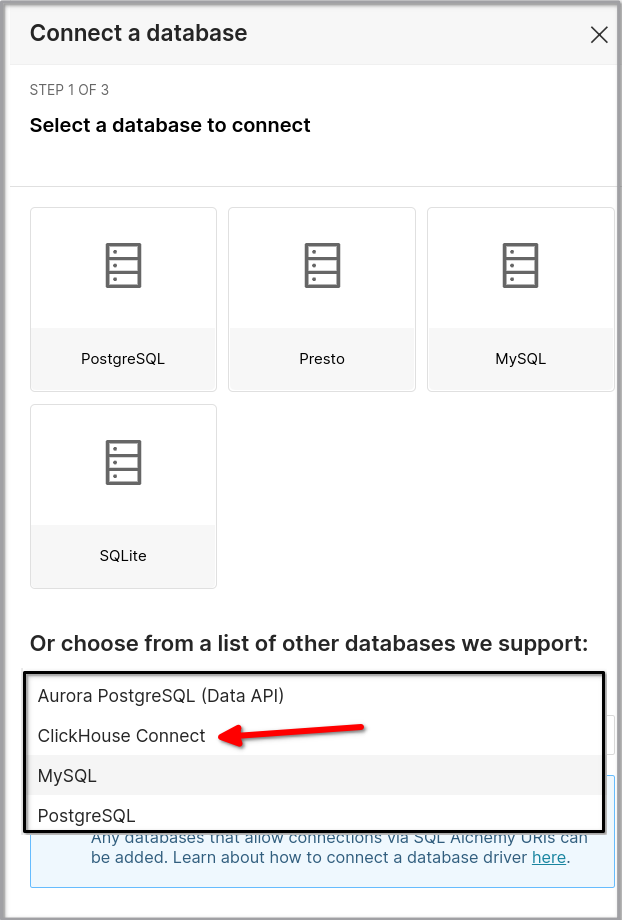Image resolution: width=622 pixels, height=920 pixels.
Task: Select the SQLite database icon
Action: point(122,495)
